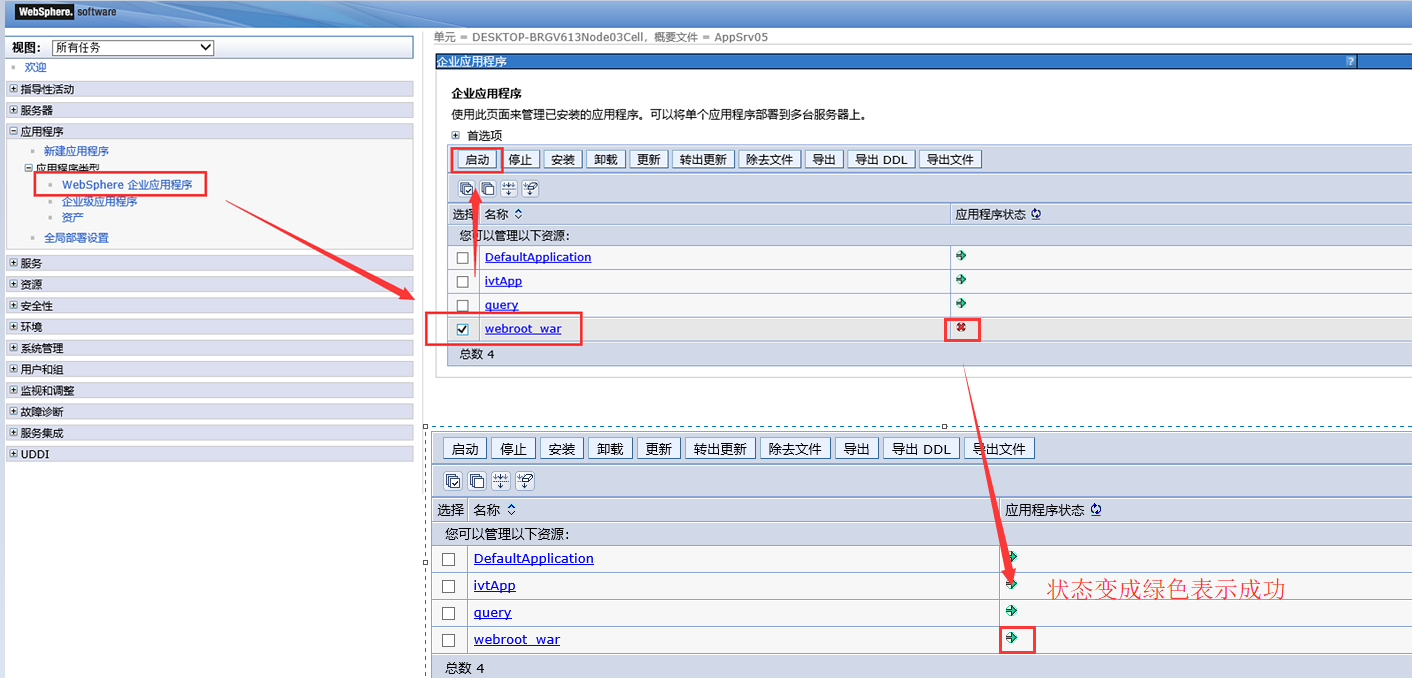1412x678 pixels.
Task: Open 资产 in the navigation tree
Action: coord(73,217)
